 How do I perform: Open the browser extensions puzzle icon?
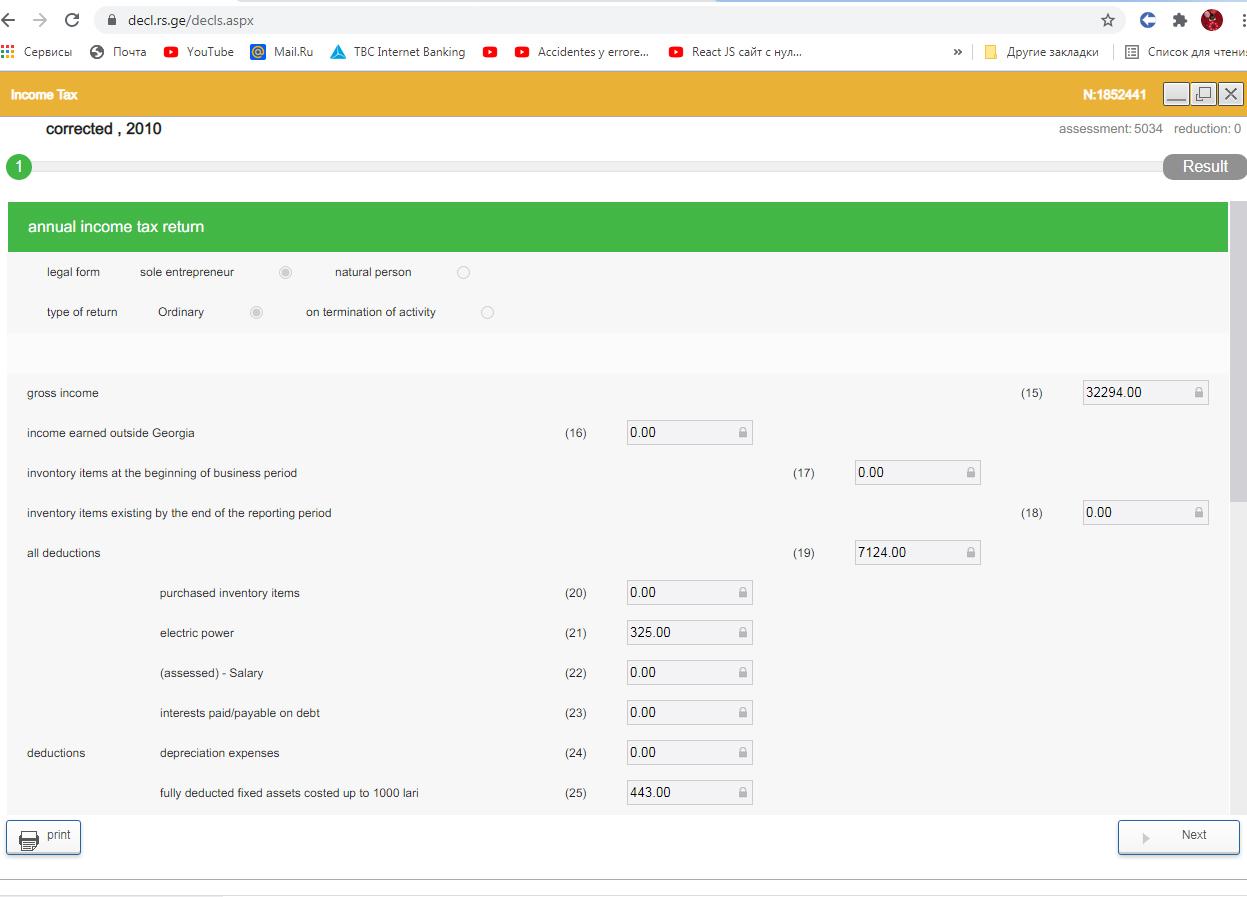[1180, 20]
